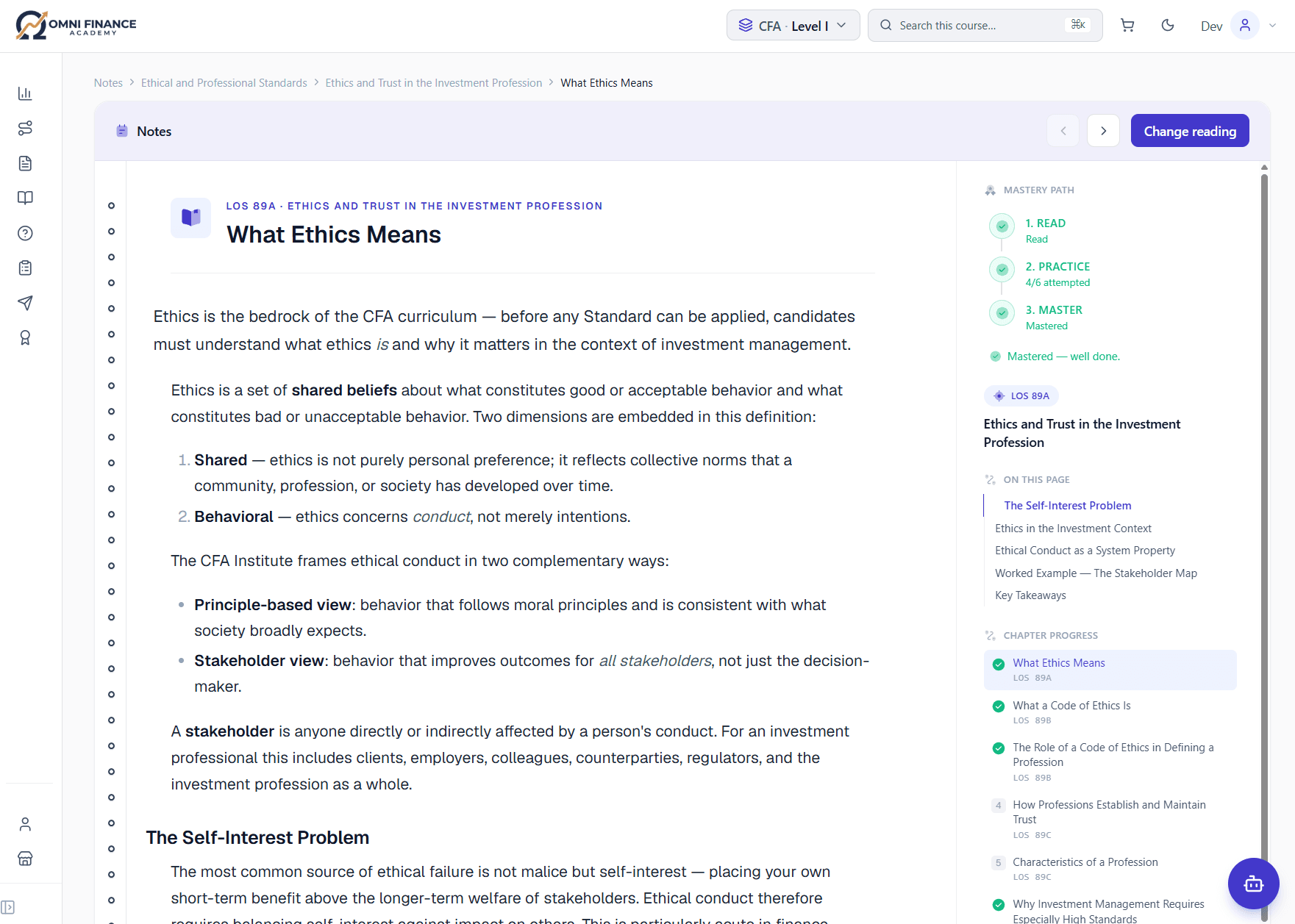
Task: Go to previous reading with left chevron
Action: coord(1063,131)
